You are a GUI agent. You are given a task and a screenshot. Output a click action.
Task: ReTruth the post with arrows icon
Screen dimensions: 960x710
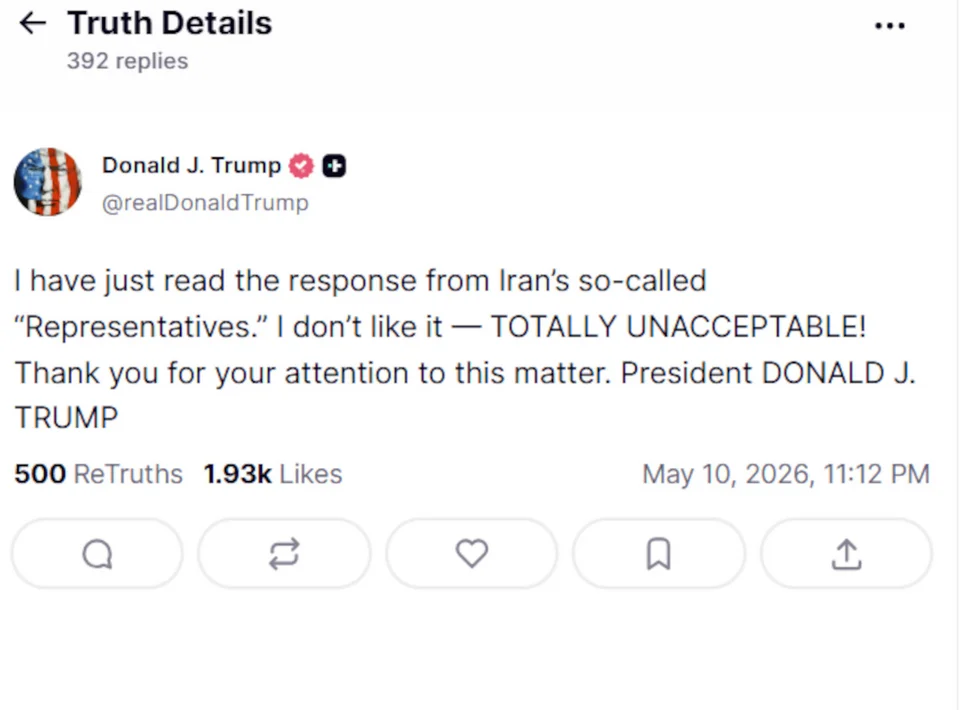(284, 554)
